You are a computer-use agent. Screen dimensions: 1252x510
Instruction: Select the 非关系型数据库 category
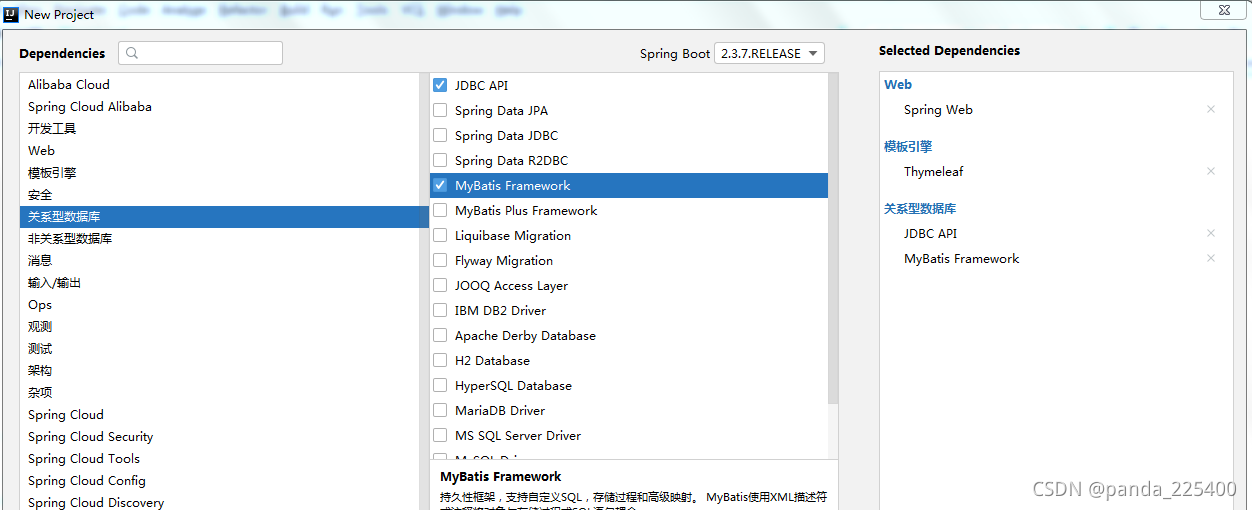pyautogui.click(x=224, y=239)
